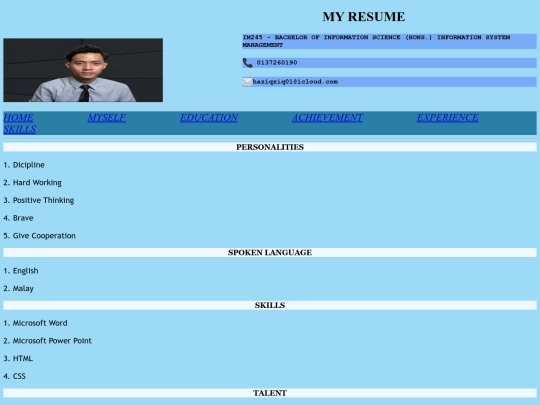Select the IM245 Bachelor of Information Science text
540x405 pixels.
376,41
